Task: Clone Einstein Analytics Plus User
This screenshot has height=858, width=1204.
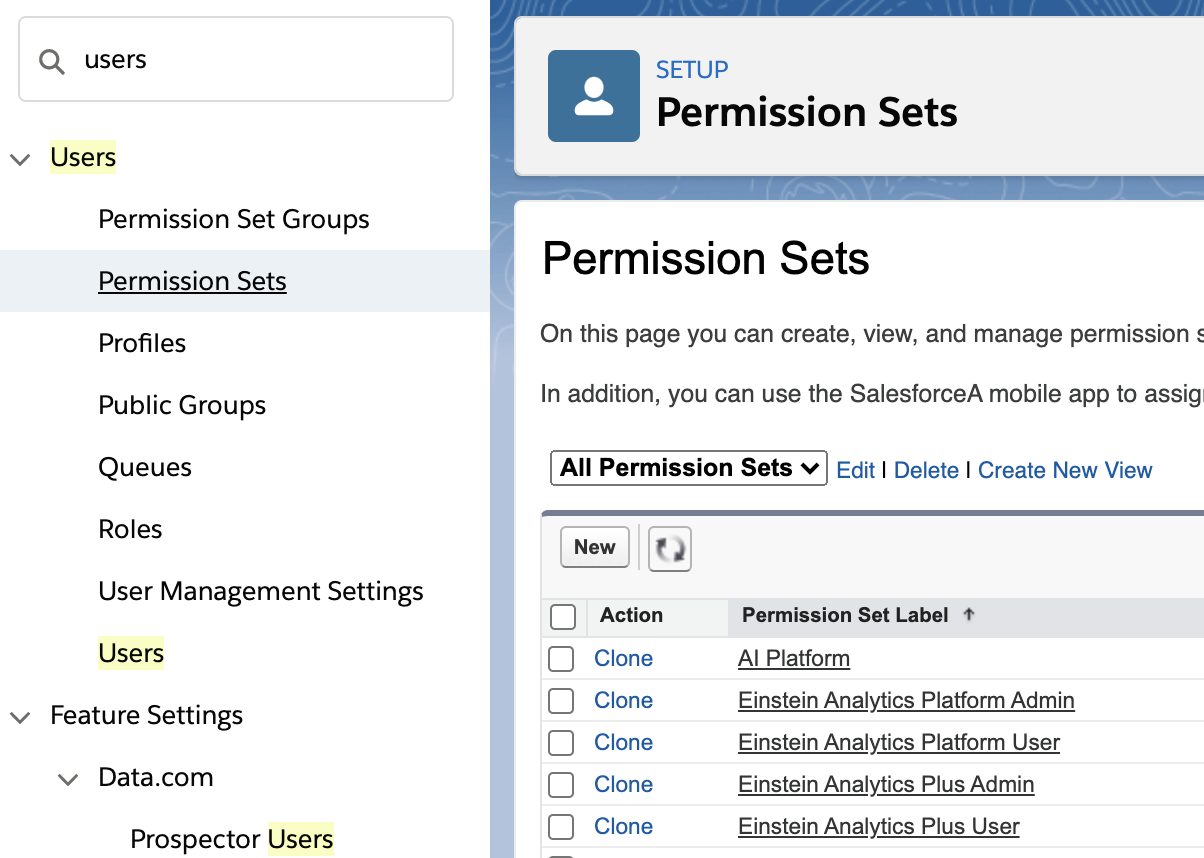Action: coord(623,827)
